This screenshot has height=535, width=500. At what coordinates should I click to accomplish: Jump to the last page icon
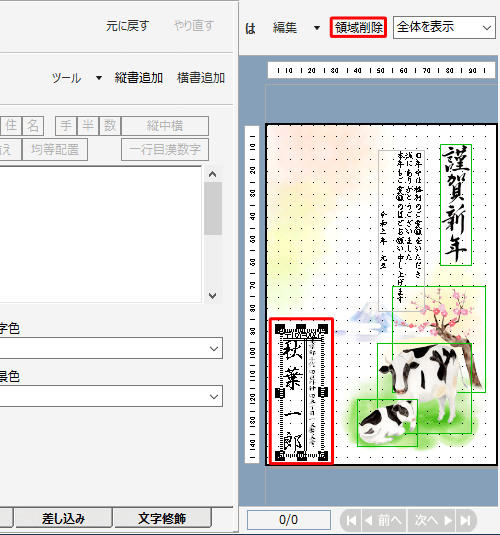coord(466,520)
